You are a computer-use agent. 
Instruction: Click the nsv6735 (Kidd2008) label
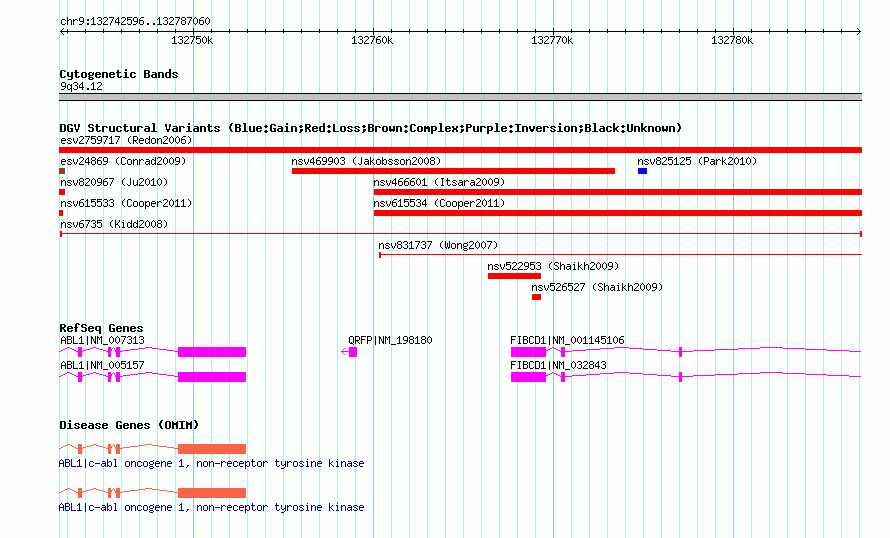114,224
